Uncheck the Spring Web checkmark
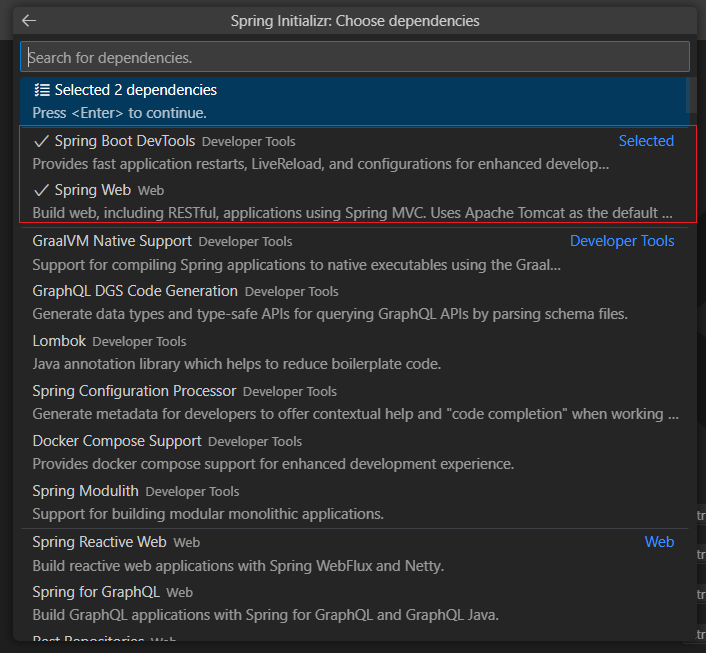Viewport: 706px width, 653px height. 41,190
